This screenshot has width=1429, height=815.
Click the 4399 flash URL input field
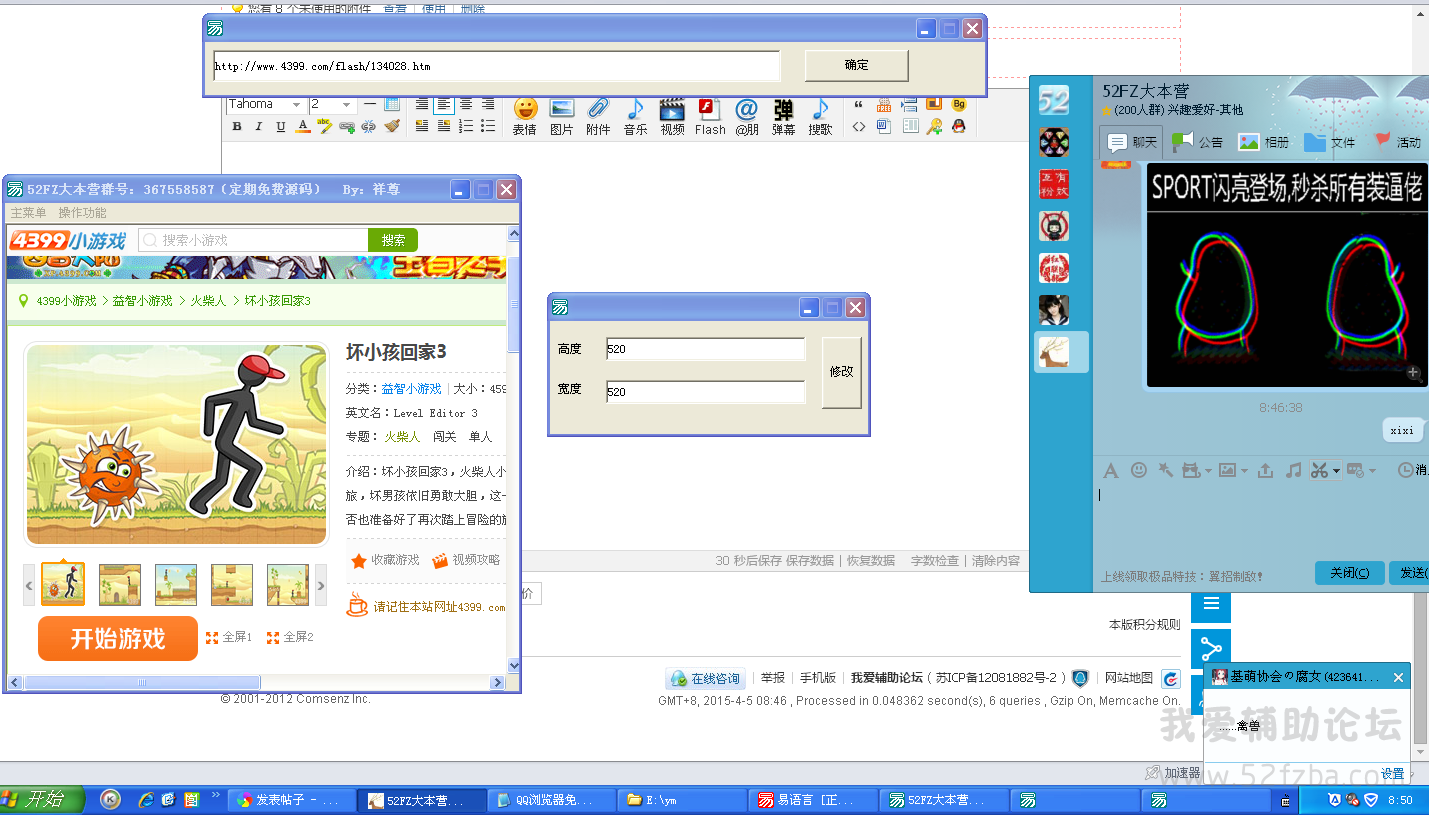click(x=496, y=66)
